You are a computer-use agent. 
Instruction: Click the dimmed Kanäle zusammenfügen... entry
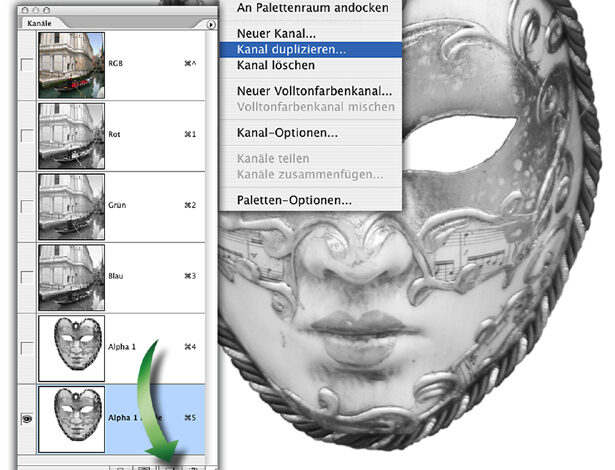(x=310, y=174)
